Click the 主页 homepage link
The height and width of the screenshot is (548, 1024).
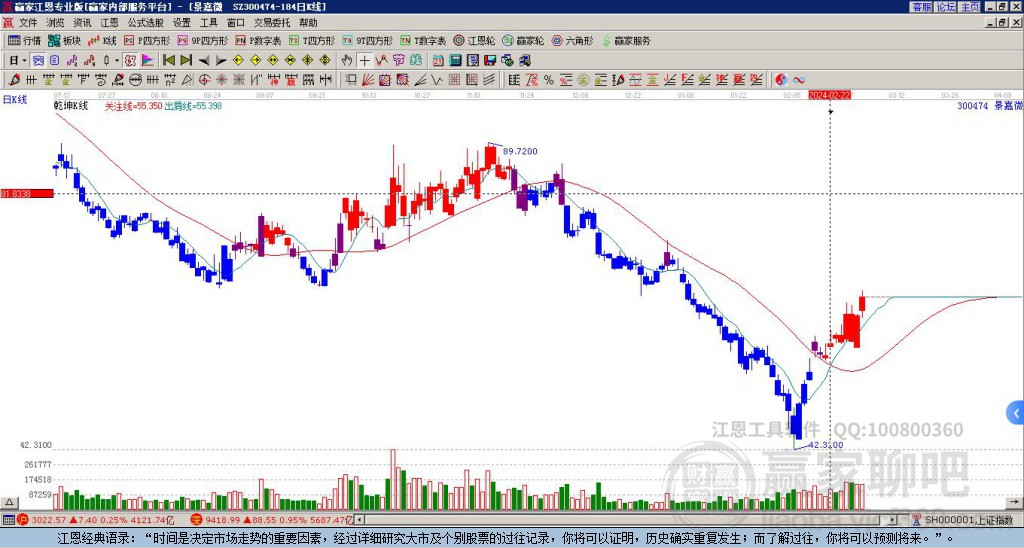pos(970,7)
